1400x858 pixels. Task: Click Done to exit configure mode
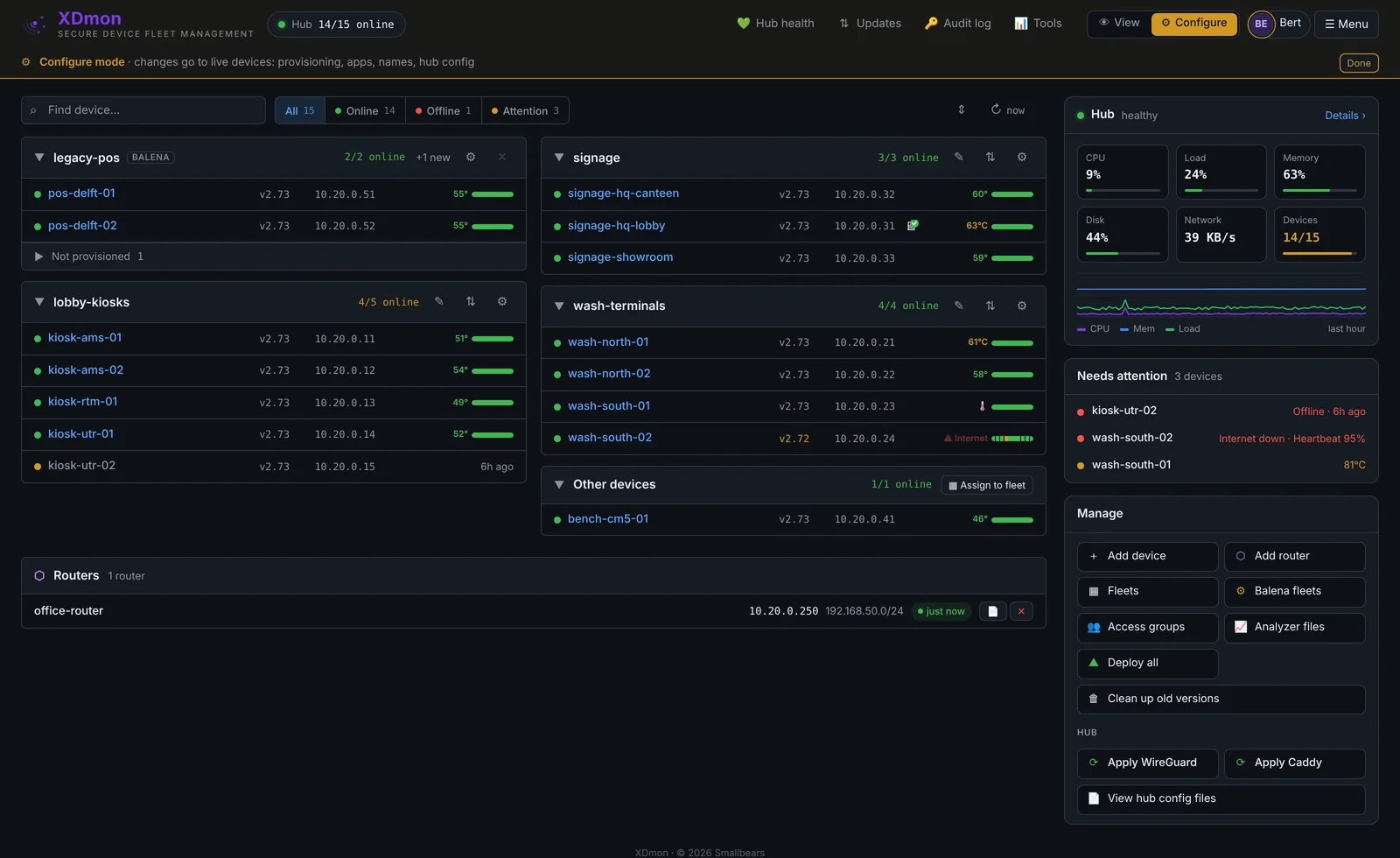click(1359, 63)
